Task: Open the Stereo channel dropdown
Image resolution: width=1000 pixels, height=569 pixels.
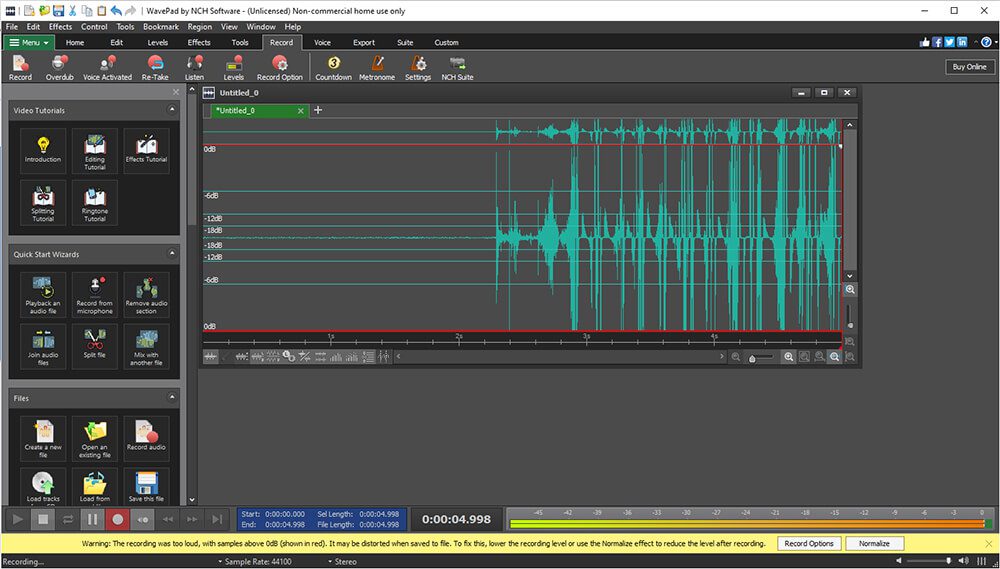Action: 342,562
